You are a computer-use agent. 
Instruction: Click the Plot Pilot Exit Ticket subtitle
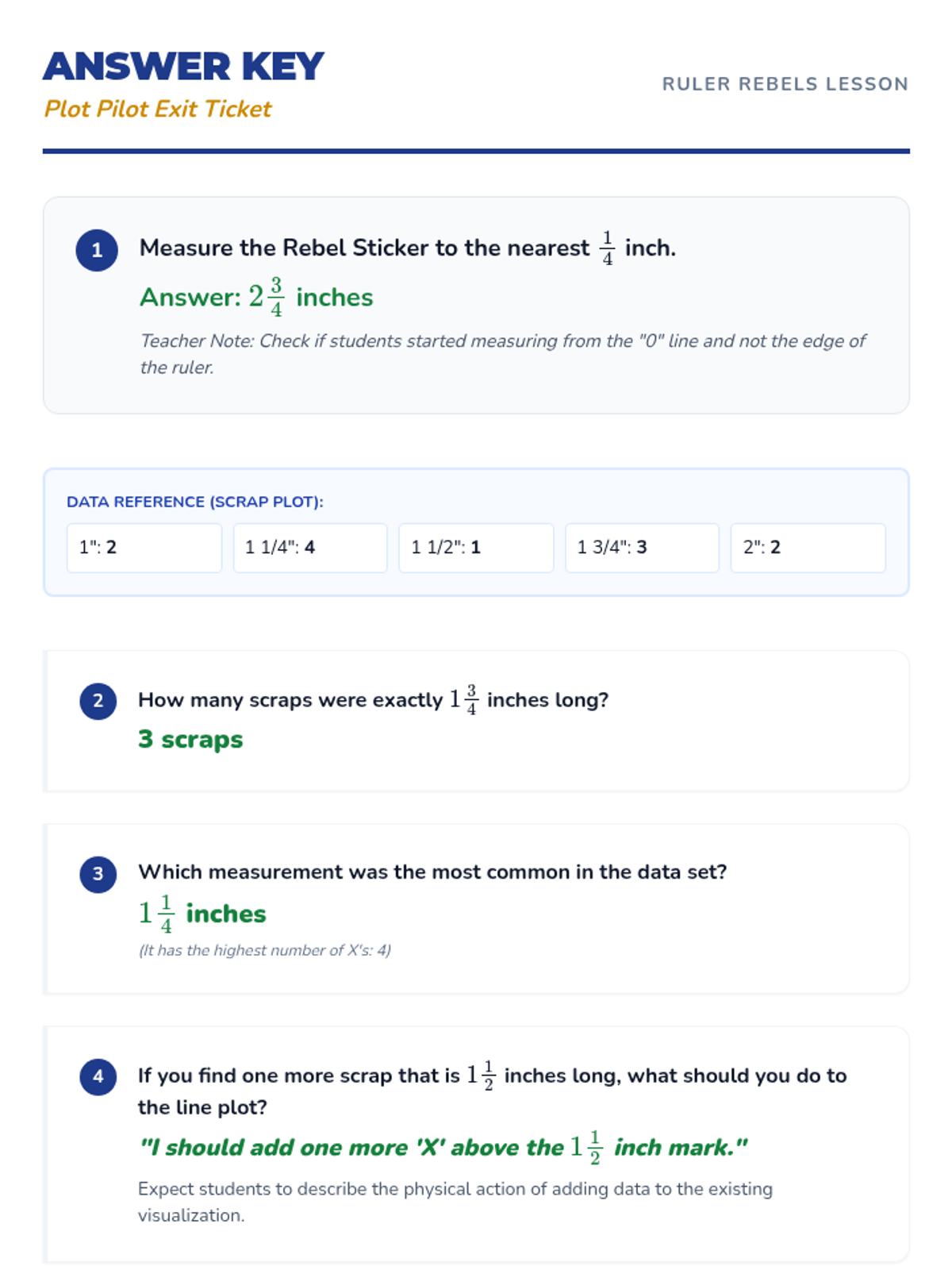point(158,109)
